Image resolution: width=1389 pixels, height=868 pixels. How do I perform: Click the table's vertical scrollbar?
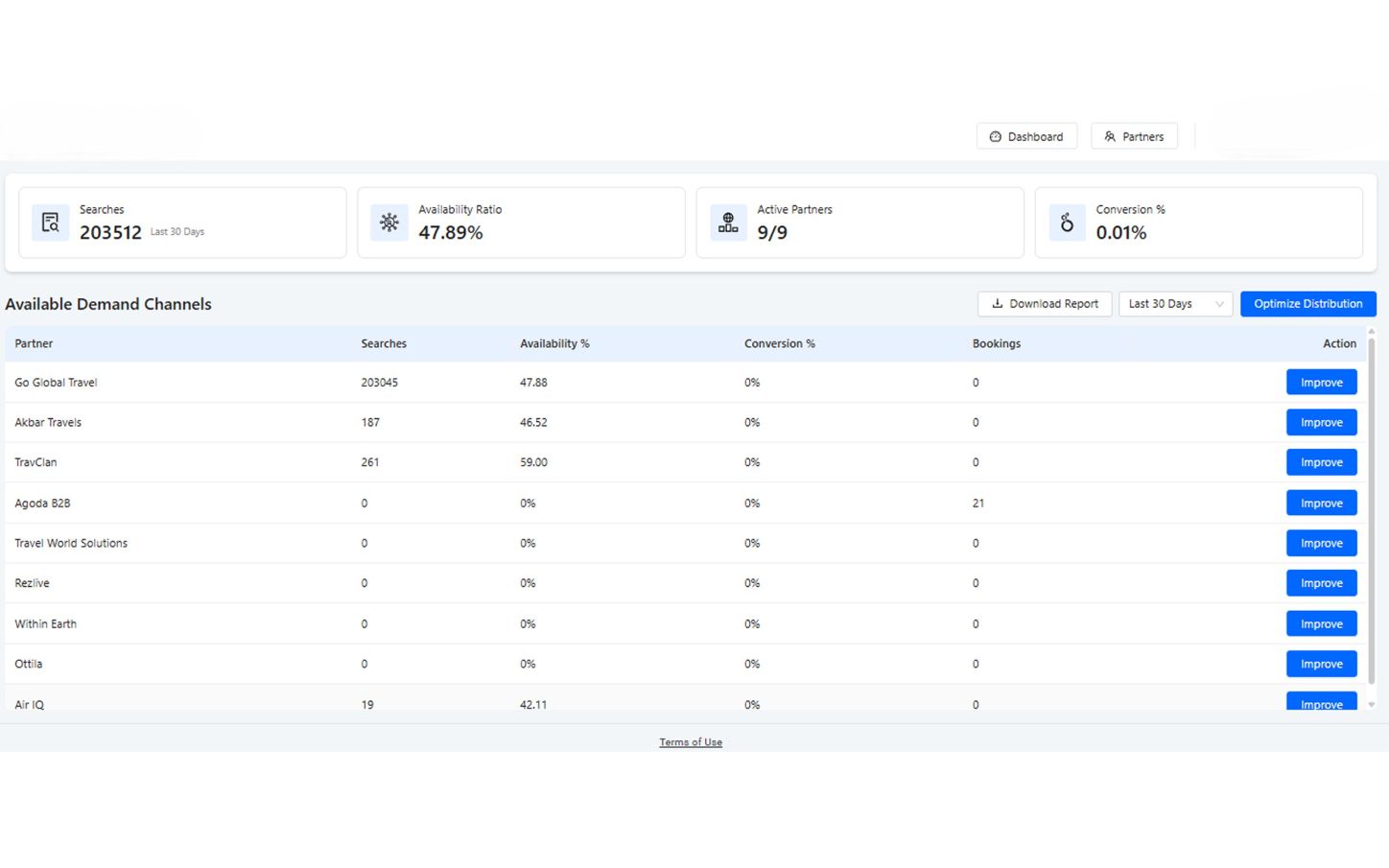click(1371, 508)
